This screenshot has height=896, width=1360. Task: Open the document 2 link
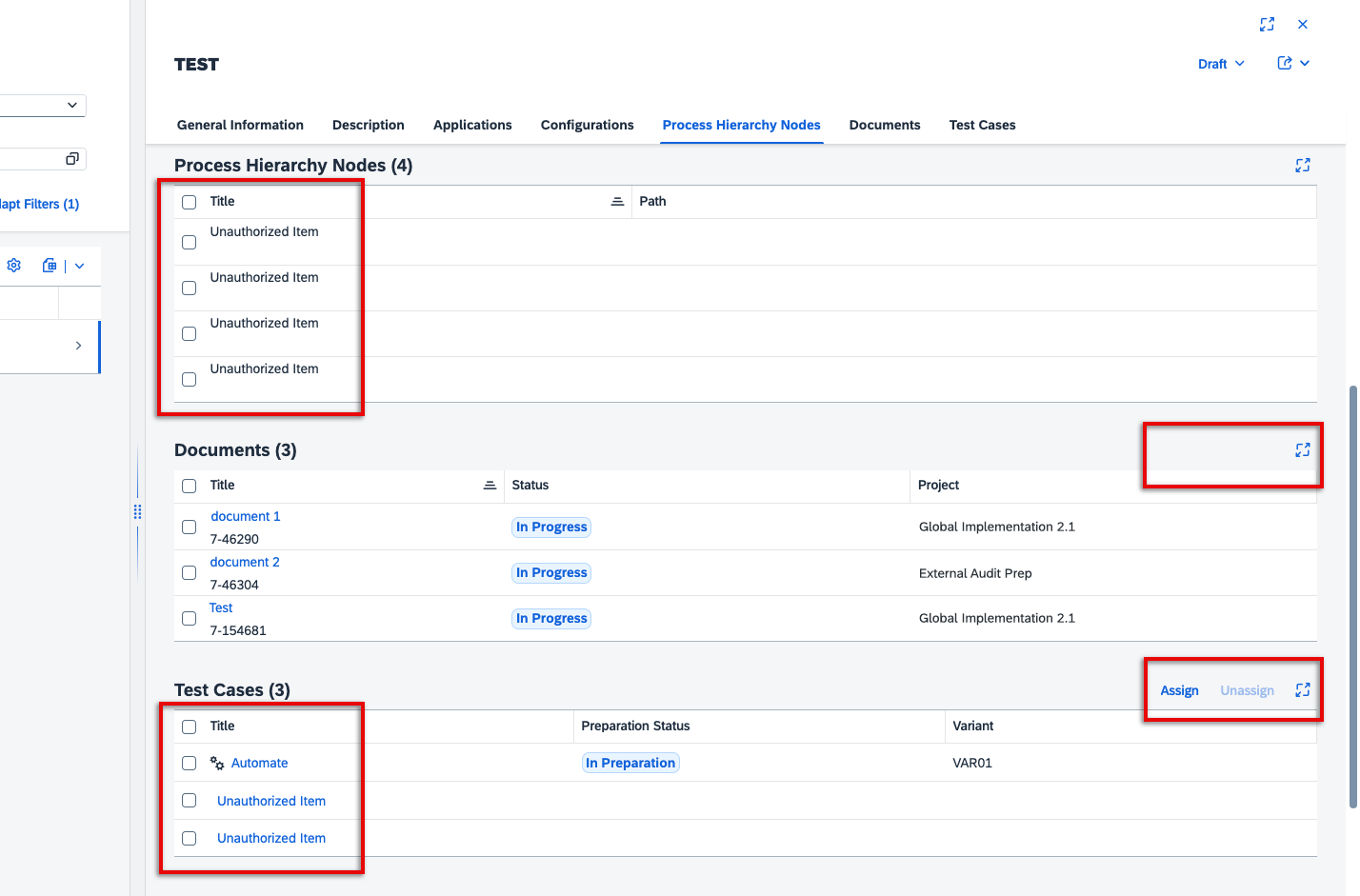(x=245, y=563)
